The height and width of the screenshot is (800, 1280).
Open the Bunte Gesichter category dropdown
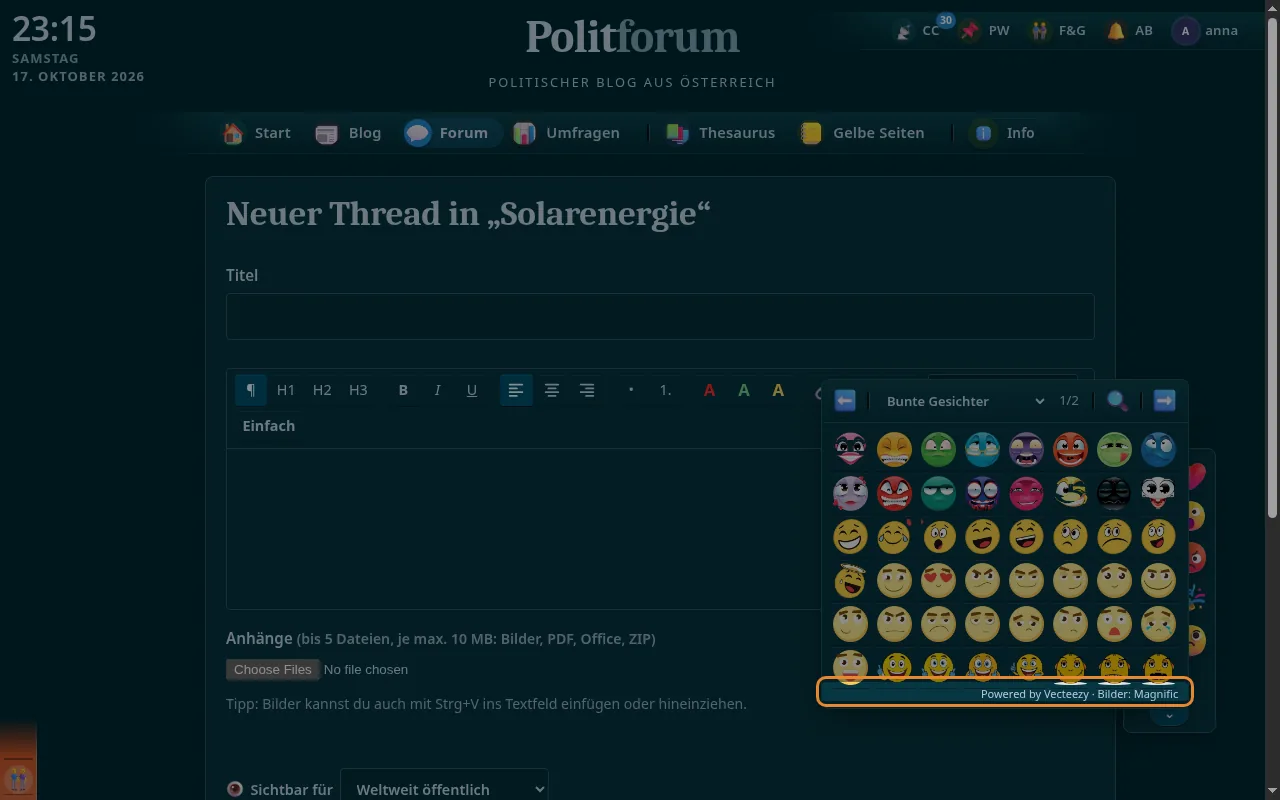point(965,401)
